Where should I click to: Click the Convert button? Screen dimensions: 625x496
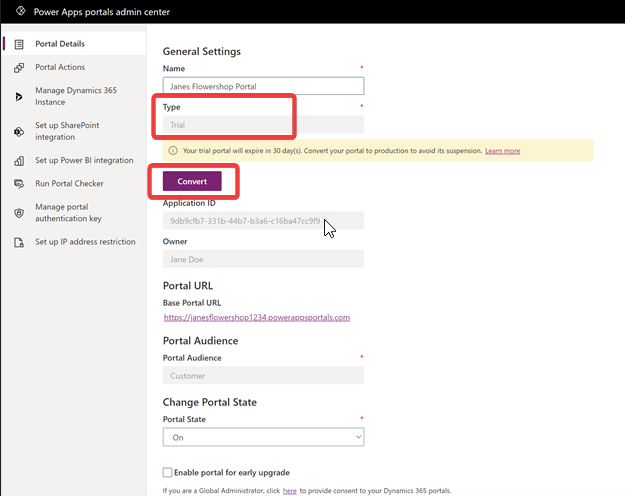point(192,181)
